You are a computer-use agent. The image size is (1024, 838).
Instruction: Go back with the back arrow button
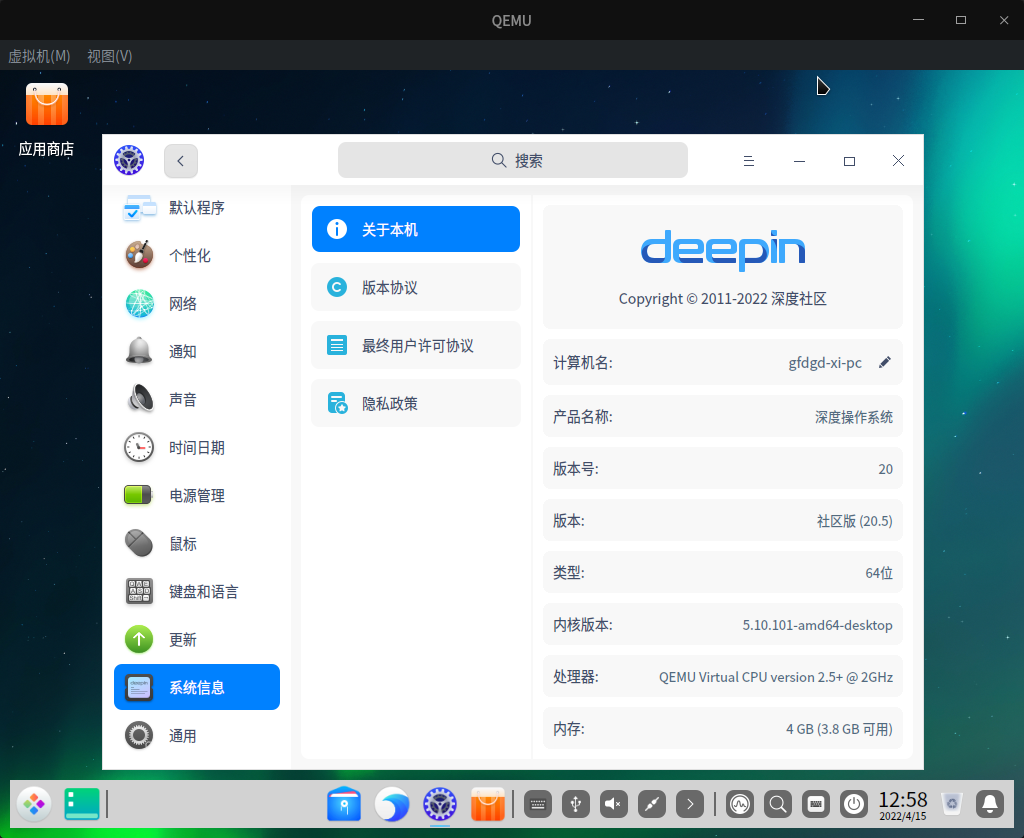pyautogui.click(x=181, y=161)
